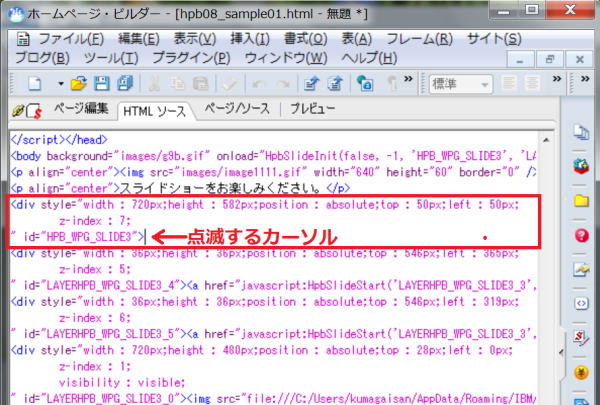Open the 挿入(I) menu
The width and height of the screenshot is (600, 405).
[x=250, y=39]
